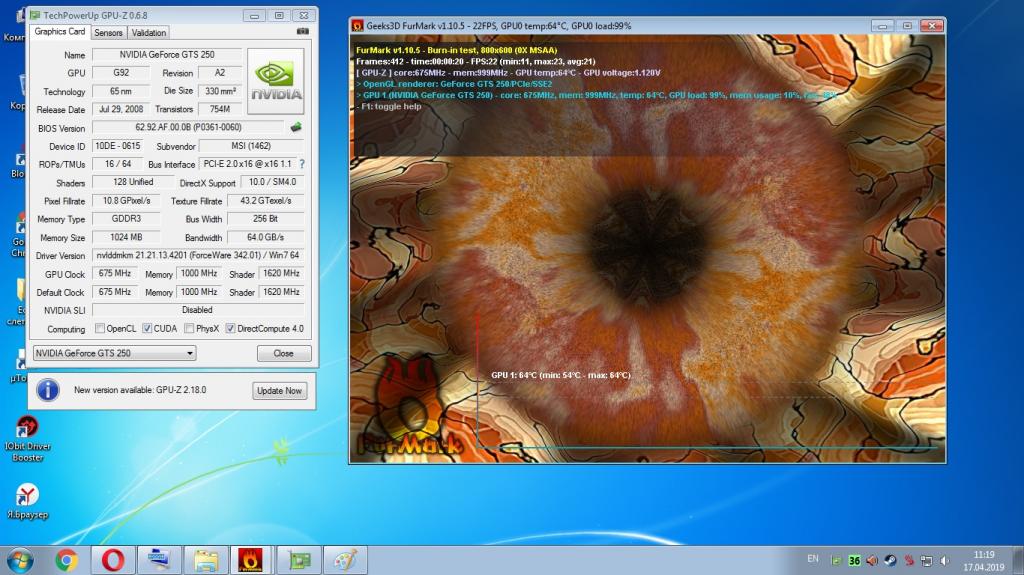Toggle the PhysX checkbox
The image size is (1024, 575).
point(189,329)
